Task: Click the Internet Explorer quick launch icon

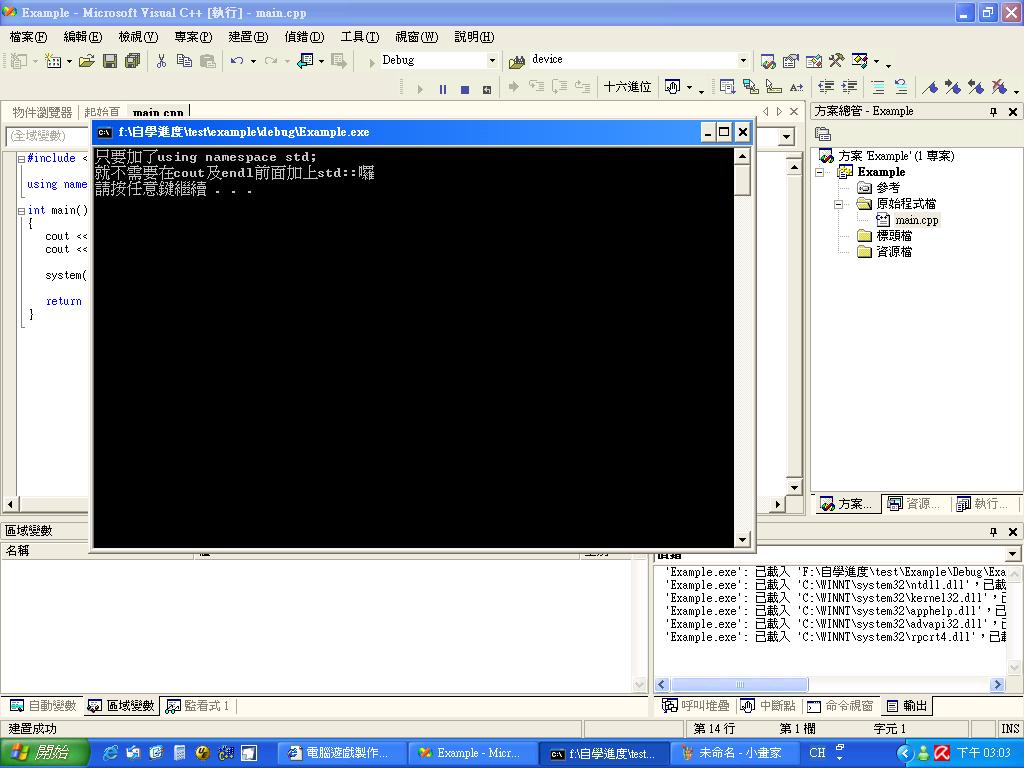Action: tap(110, 753)
